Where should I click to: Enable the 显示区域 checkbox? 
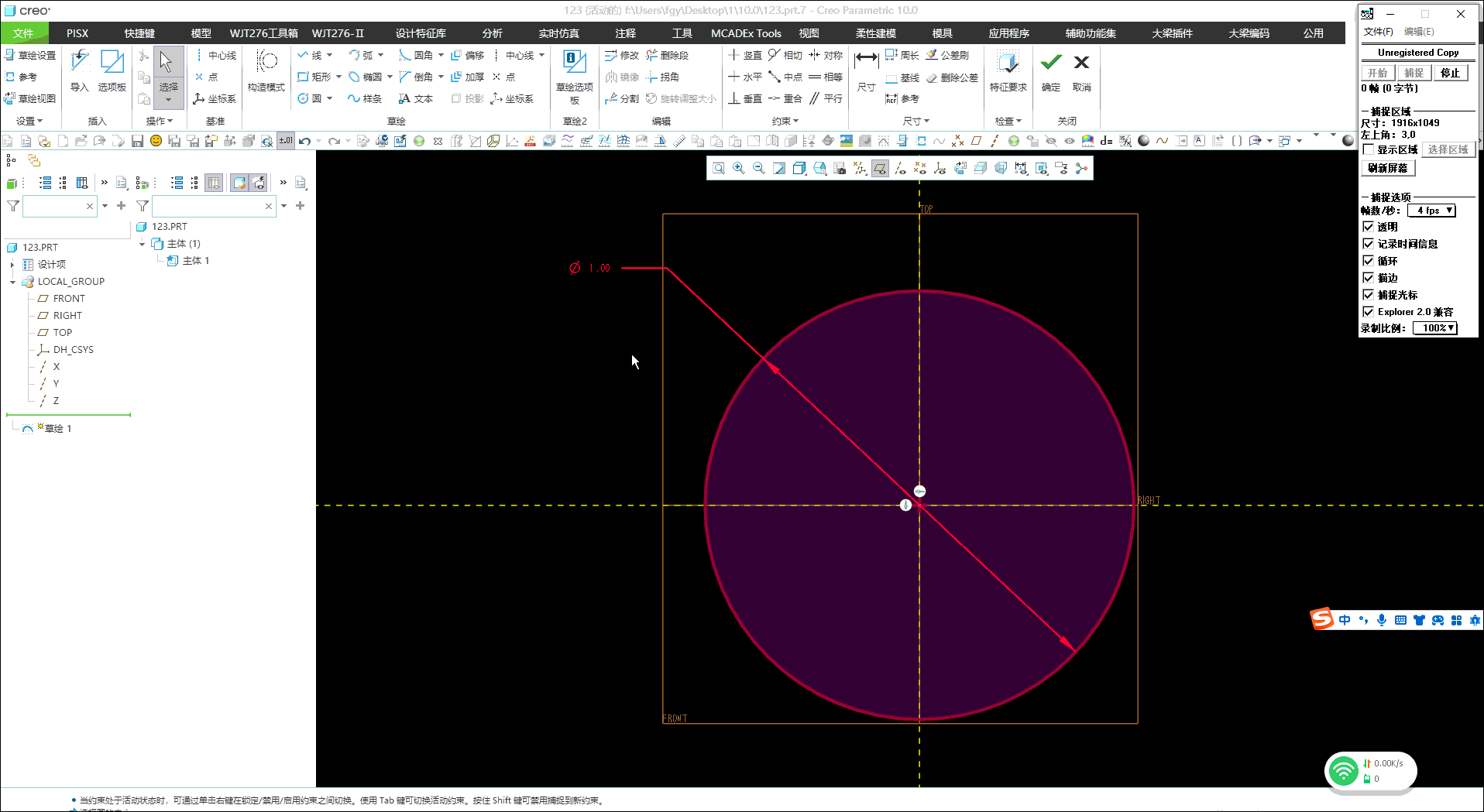pyautogui.click(x=1368, y=149)
